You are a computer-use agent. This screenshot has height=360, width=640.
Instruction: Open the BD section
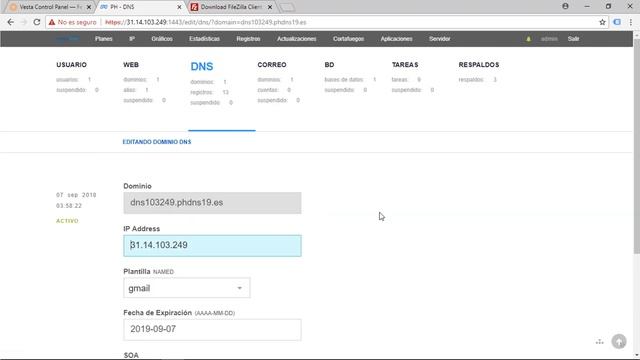(x=329, y=64)
